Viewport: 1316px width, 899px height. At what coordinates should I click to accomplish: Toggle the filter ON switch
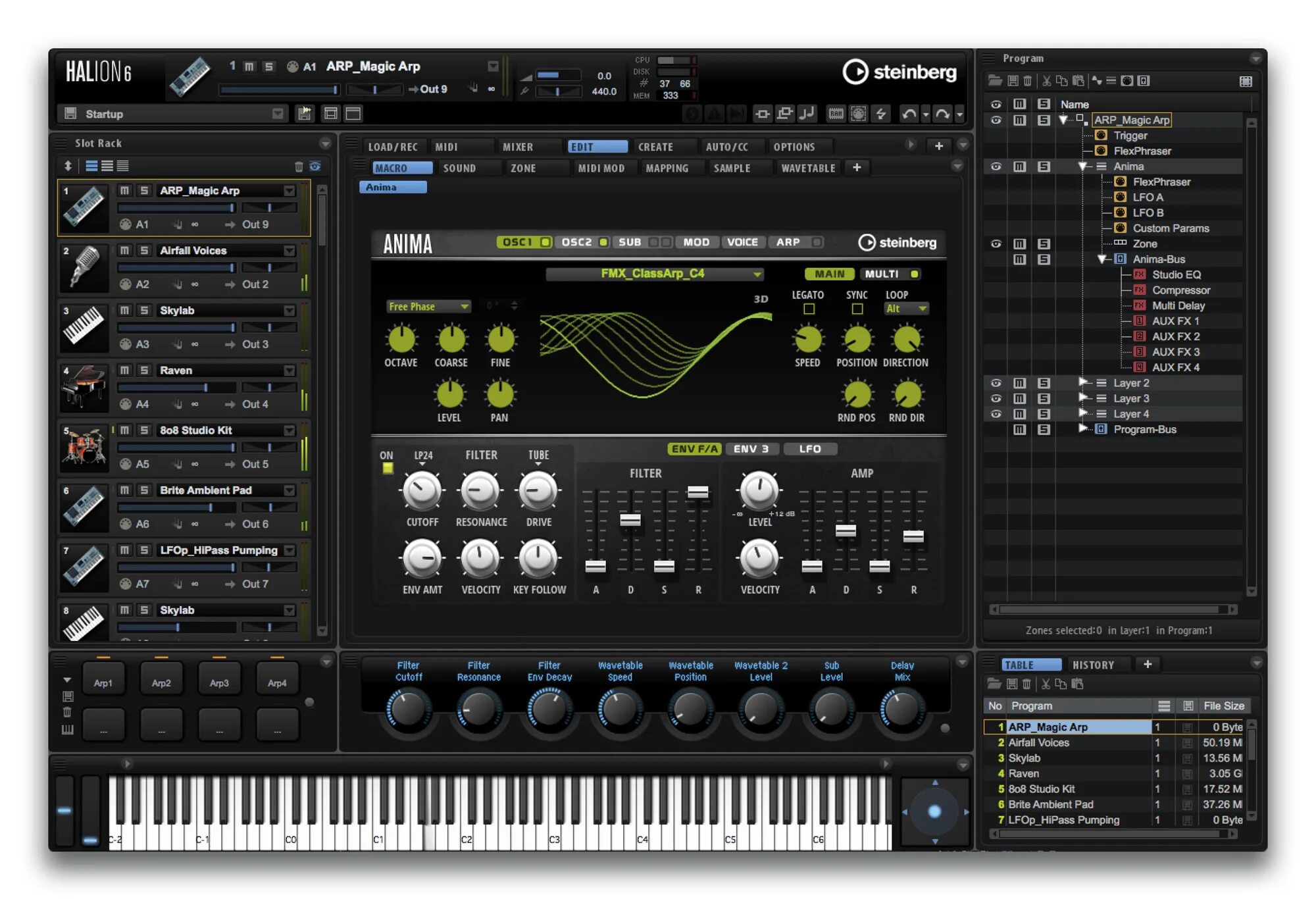pyautogui.click(x=388, y=468)
